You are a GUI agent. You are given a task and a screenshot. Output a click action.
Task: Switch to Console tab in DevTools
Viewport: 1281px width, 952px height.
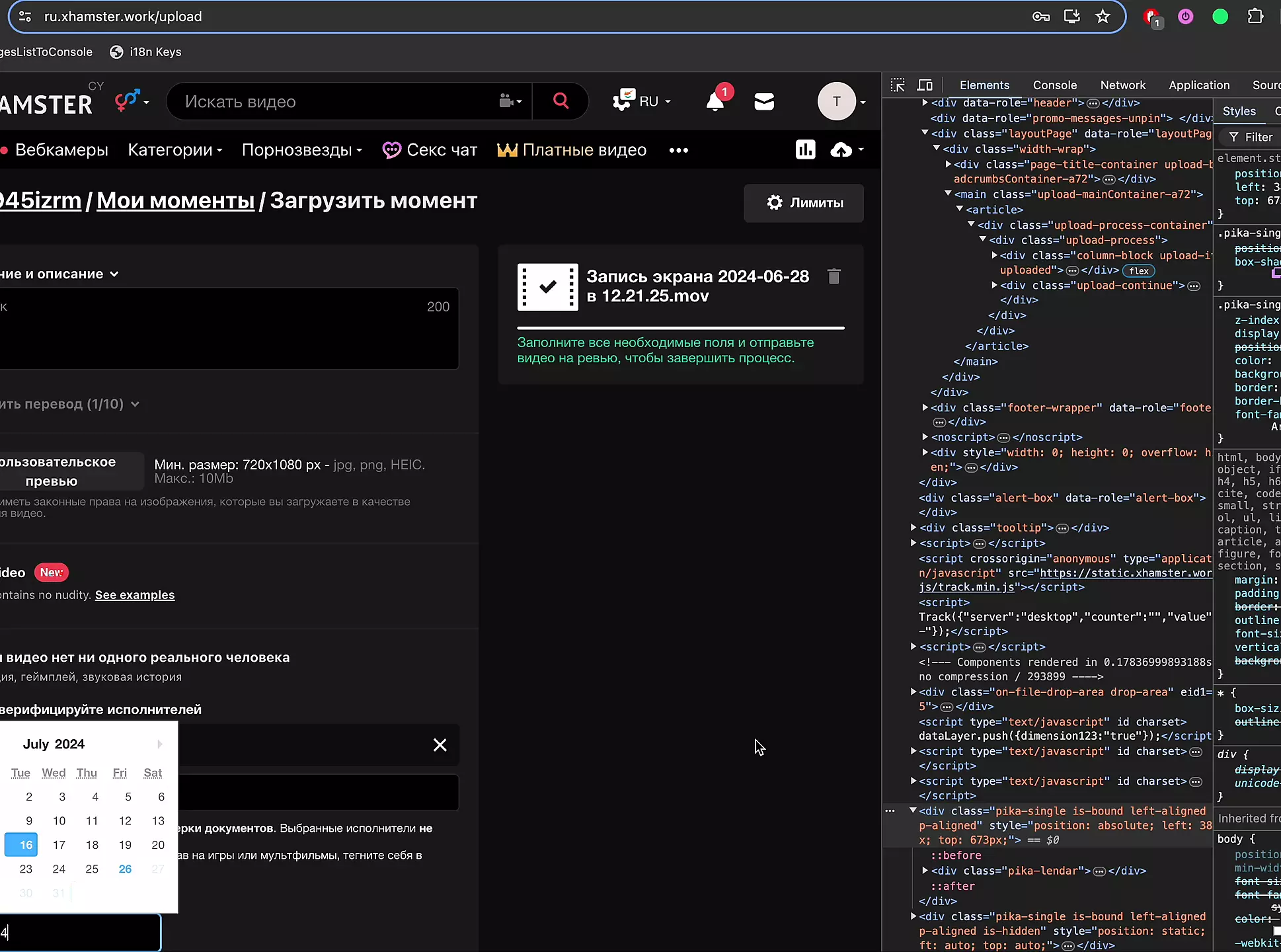1054,85
